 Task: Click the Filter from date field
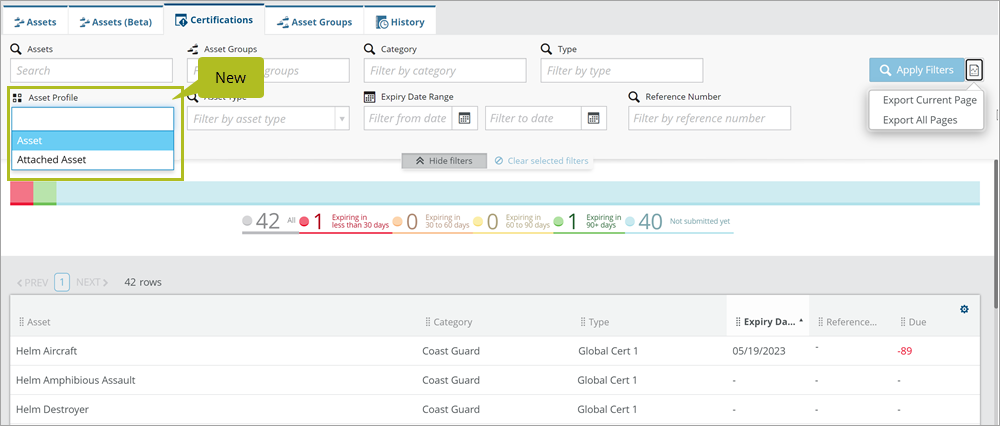click(x=408, y=118)
